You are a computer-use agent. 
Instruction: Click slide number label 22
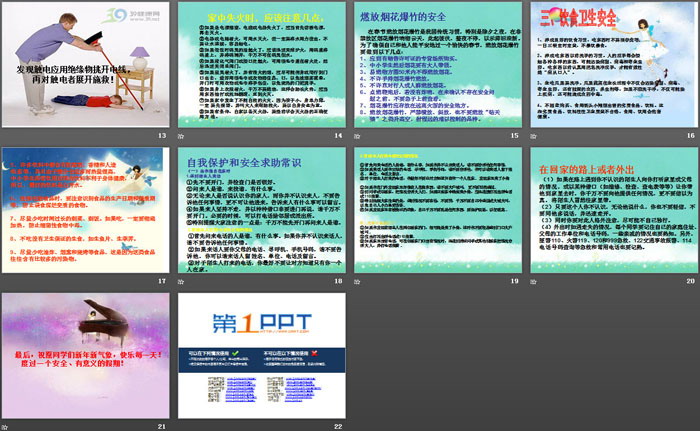(338, 427)
